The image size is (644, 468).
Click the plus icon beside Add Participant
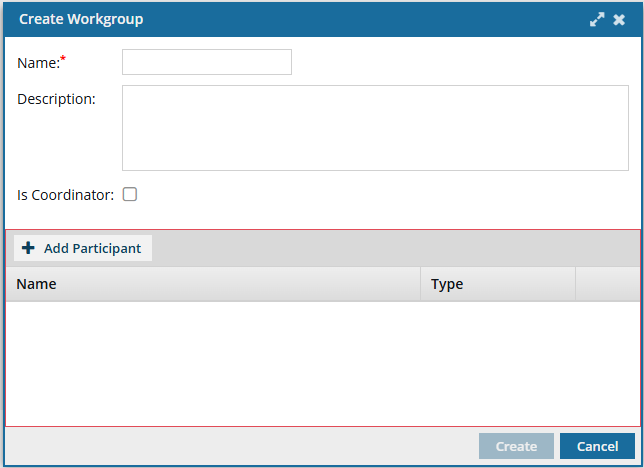point(28,248)
